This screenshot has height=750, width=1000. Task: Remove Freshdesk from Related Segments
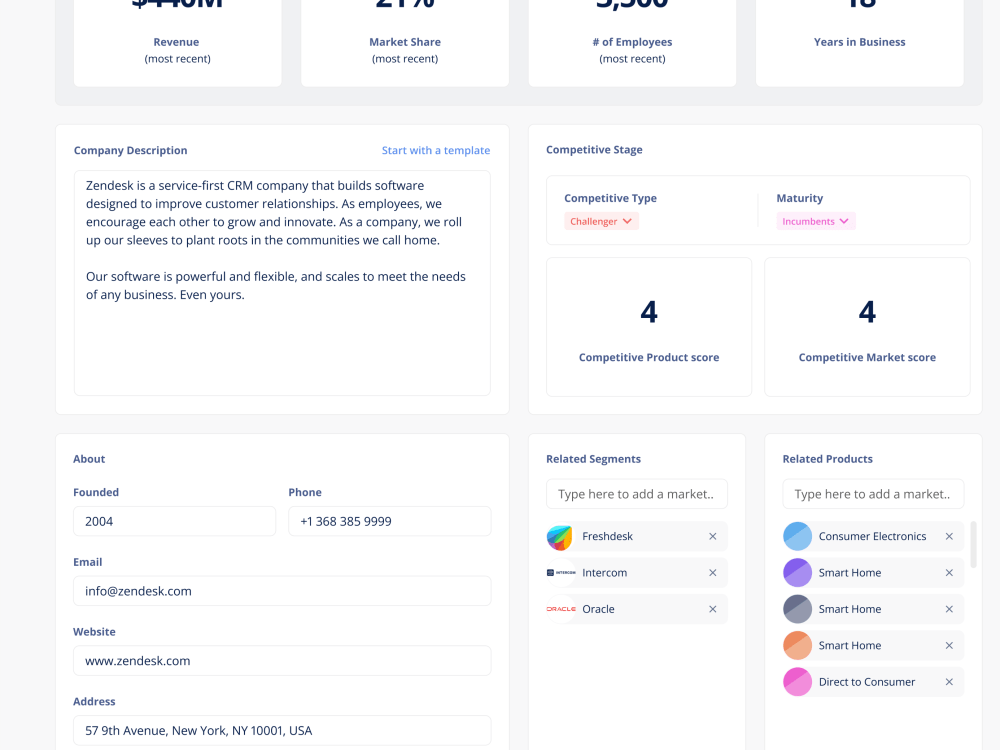click(x=712, y=536)
